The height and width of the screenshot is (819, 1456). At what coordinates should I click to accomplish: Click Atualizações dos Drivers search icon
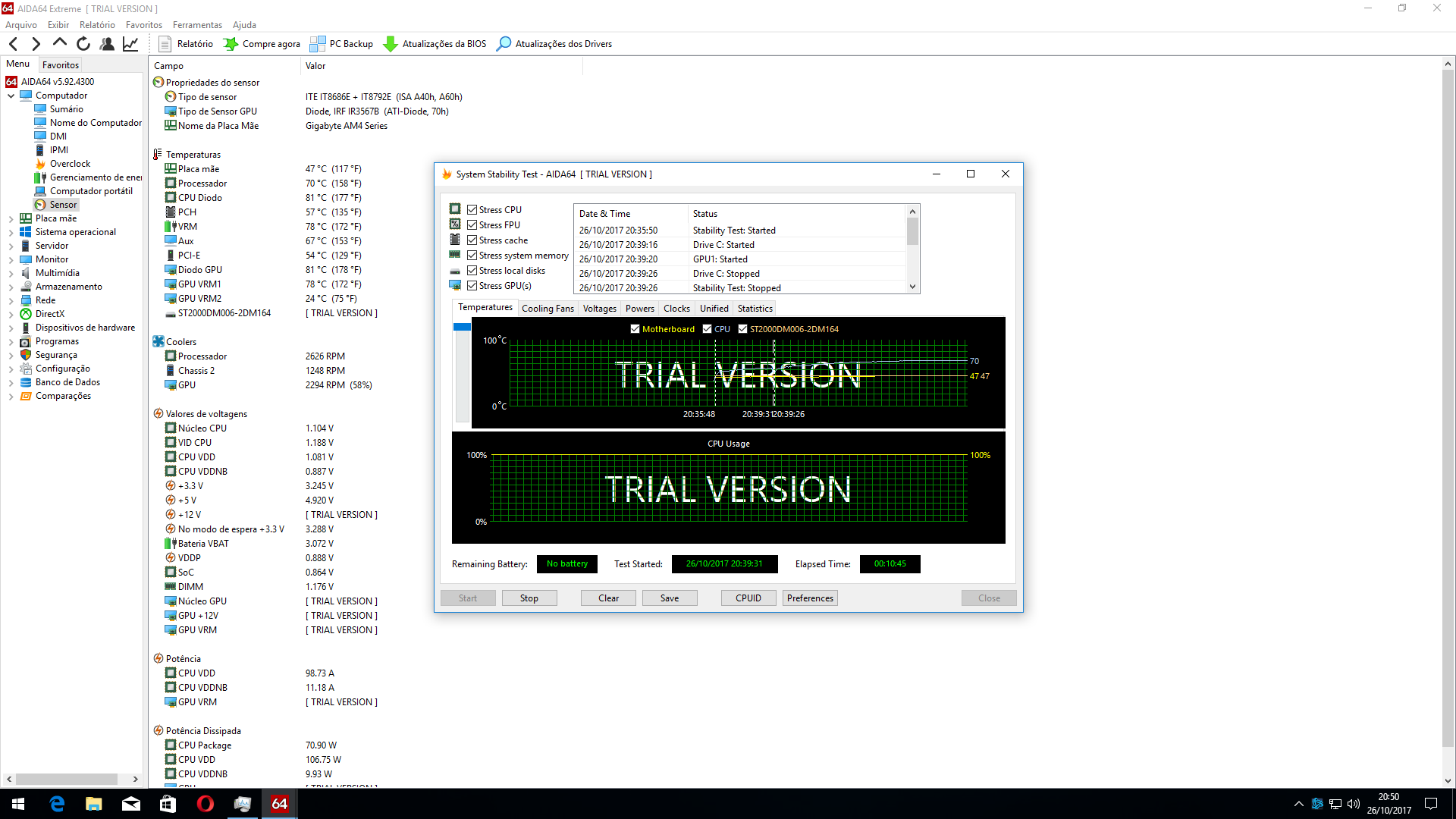pyautogui.click(x=504, y=44)
